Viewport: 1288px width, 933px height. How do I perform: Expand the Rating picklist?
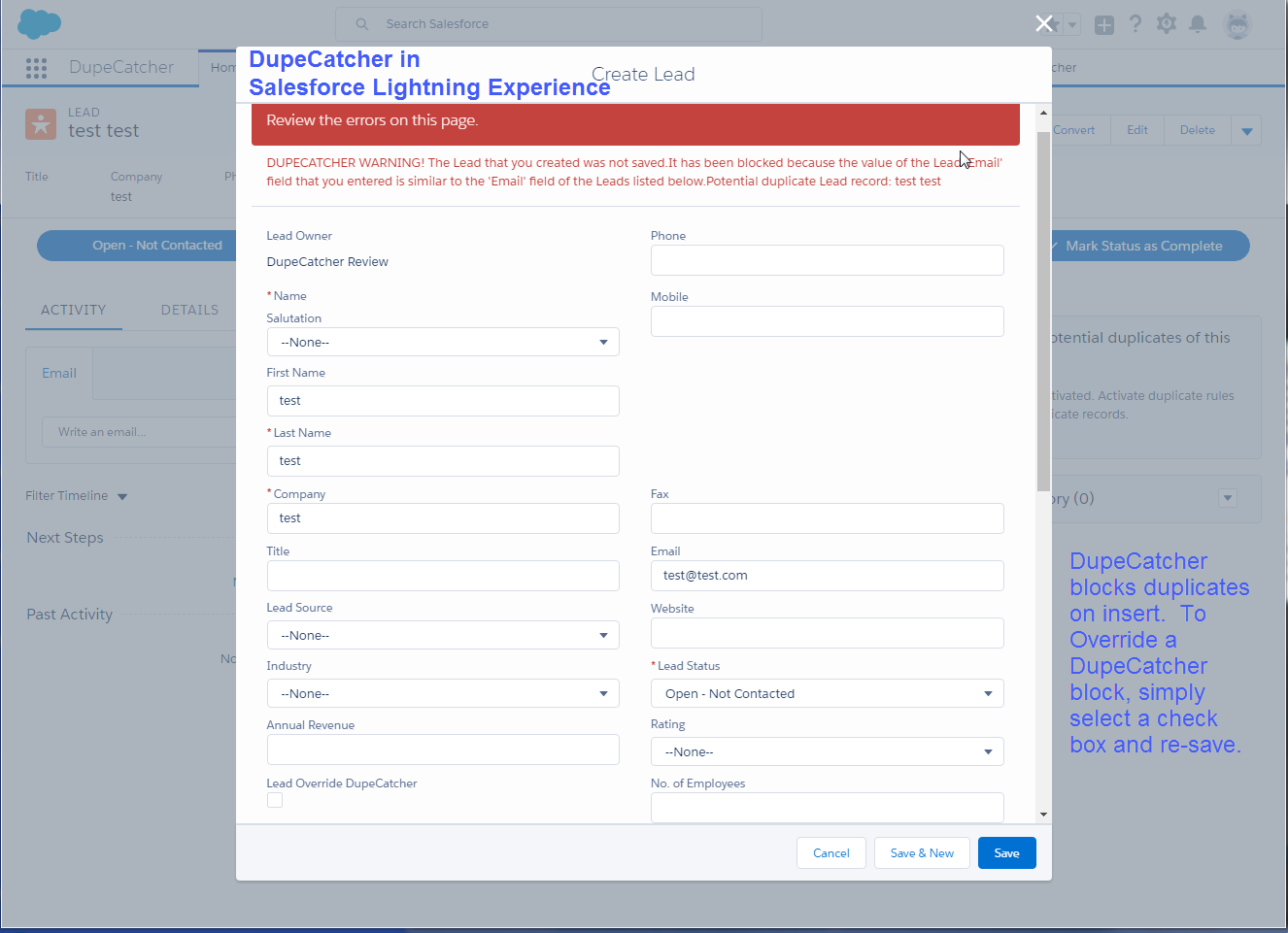[827, 750]
